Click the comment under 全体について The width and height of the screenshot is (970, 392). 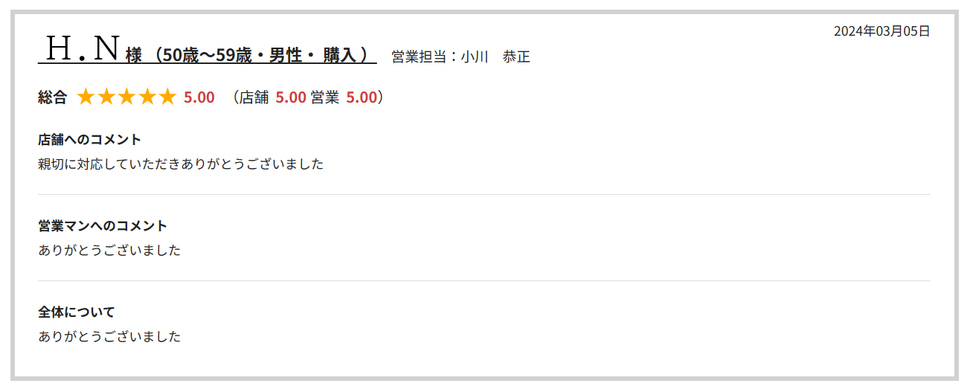tap(109, 337)
